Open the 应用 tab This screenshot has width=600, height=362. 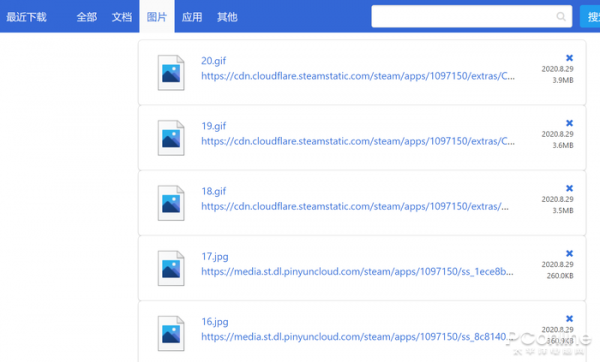coord(192,17)
